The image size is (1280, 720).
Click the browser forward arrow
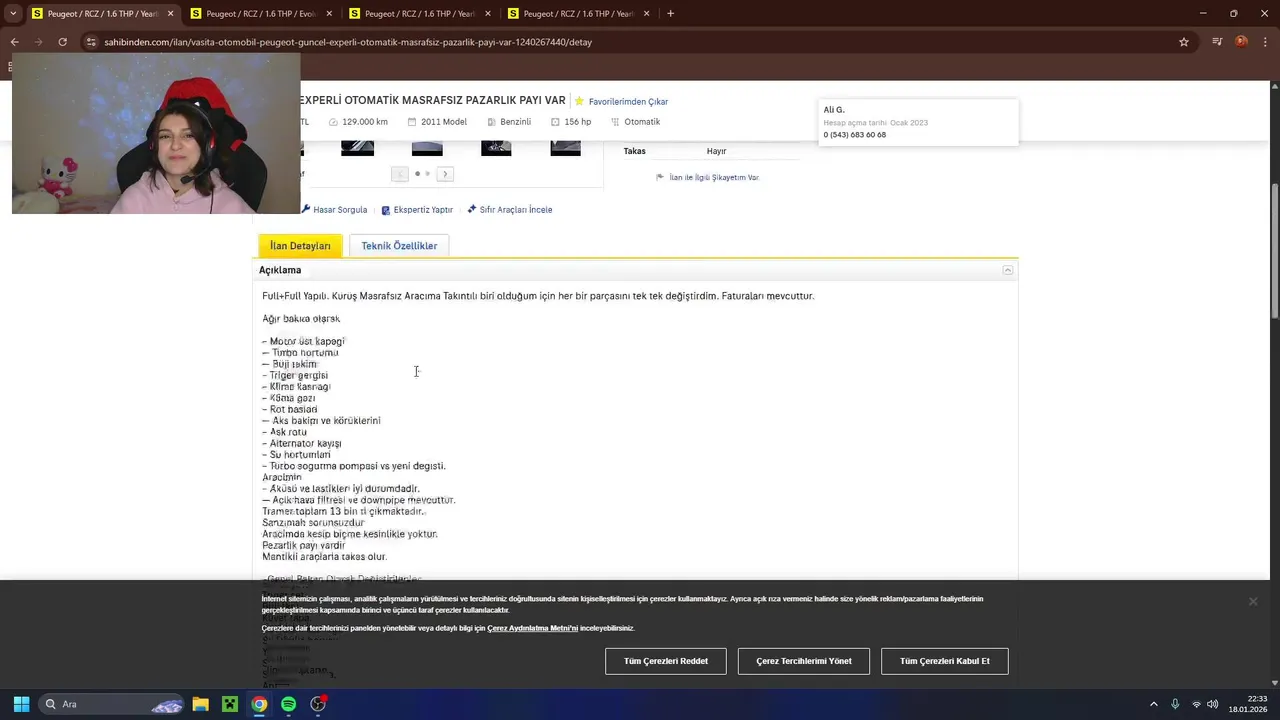[x=38, y=42]
